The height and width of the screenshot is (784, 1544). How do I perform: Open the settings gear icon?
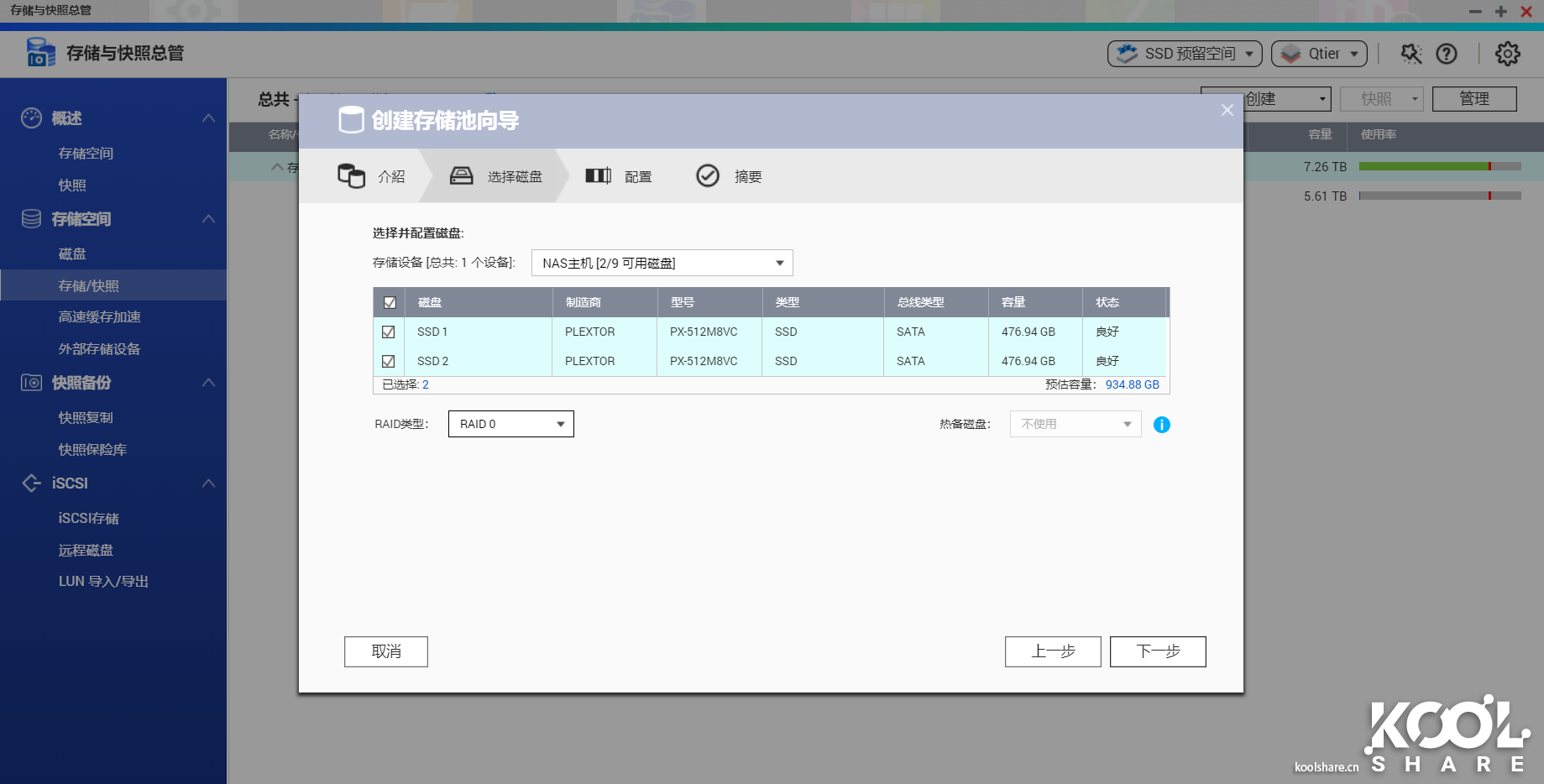(1507, 54)
